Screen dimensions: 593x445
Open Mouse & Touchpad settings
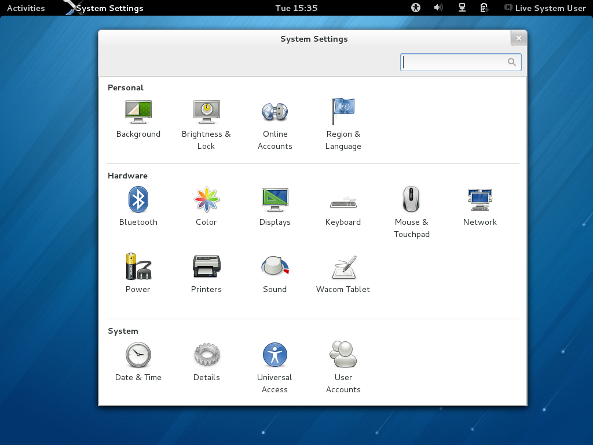tap(411, 212)
